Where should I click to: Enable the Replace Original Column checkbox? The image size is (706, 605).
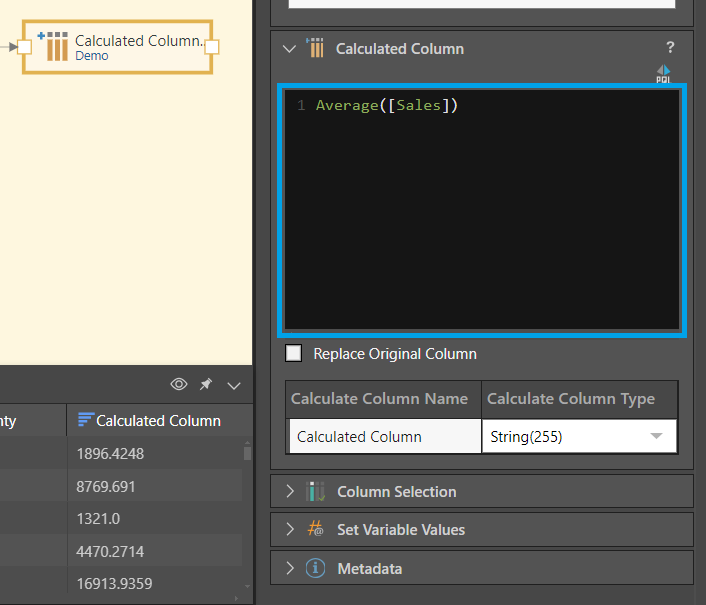point(294,353)
